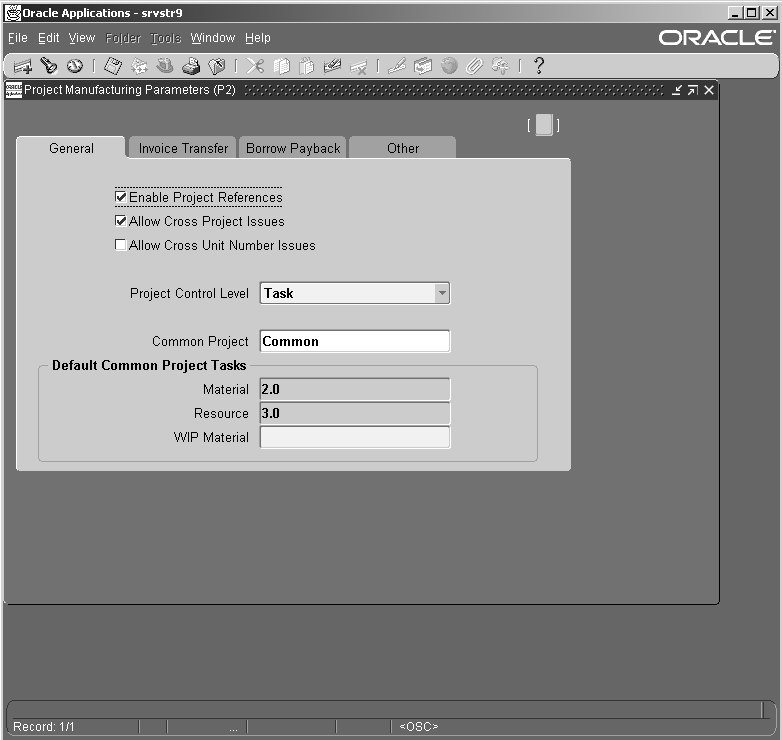Click the Delete Record icon
The width and height of the screenshot is (782, 740).
[x=359, y=66]
